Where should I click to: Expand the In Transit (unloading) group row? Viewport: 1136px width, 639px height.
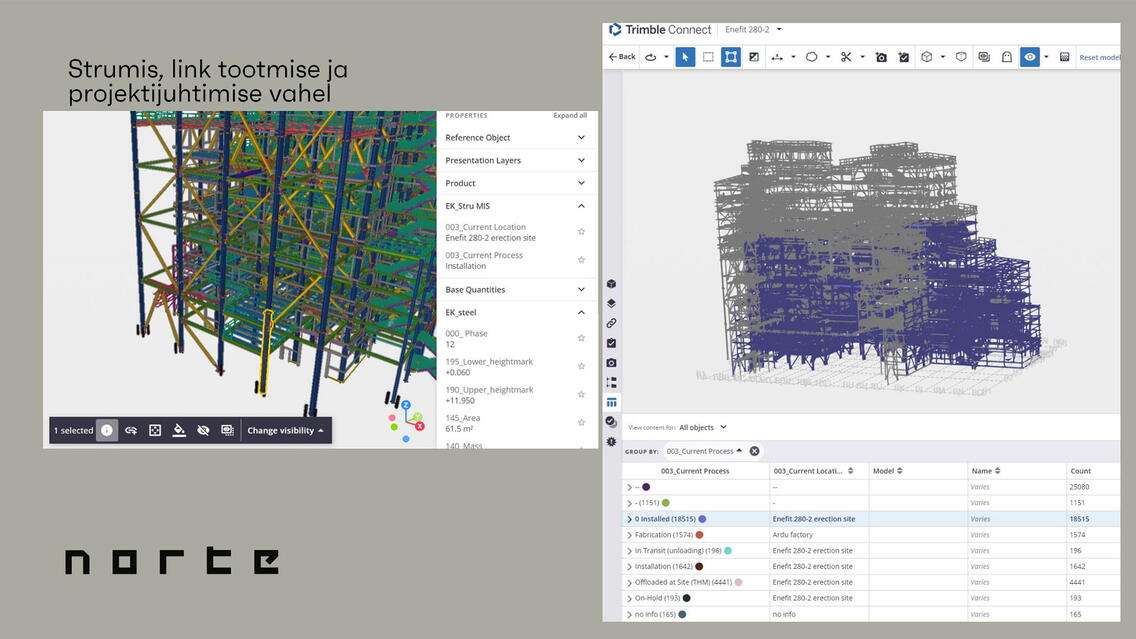[629, 551]
